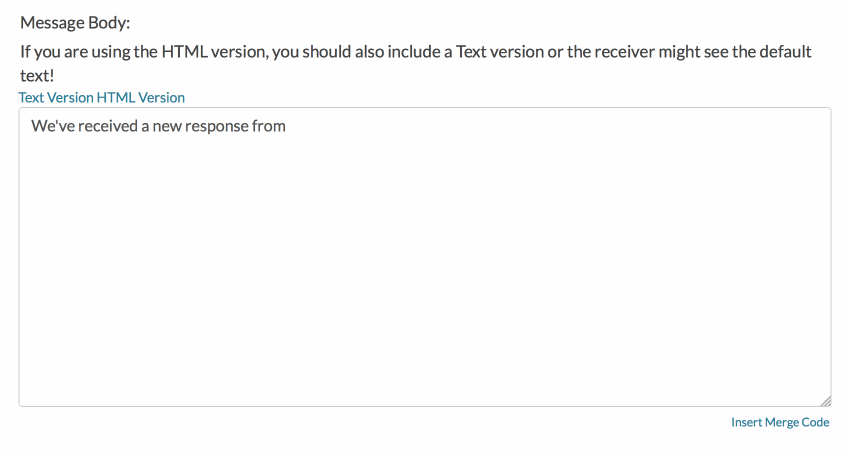Click the word "Text" in Text Version
Image resolution: width=844 pixels, height=456 pixels.
pos(32,97)
